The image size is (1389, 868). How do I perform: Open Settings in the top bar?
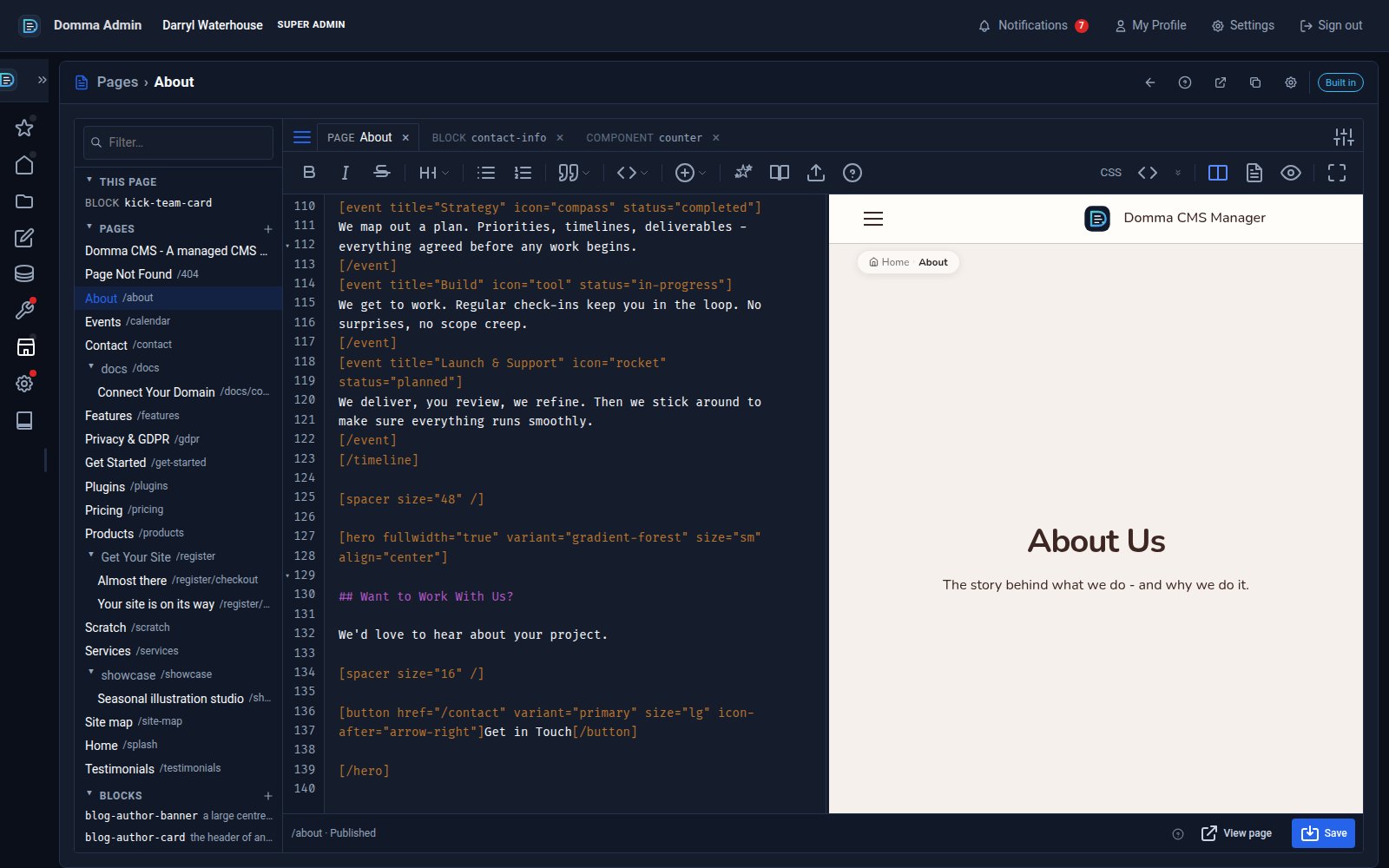(1243, 25)
